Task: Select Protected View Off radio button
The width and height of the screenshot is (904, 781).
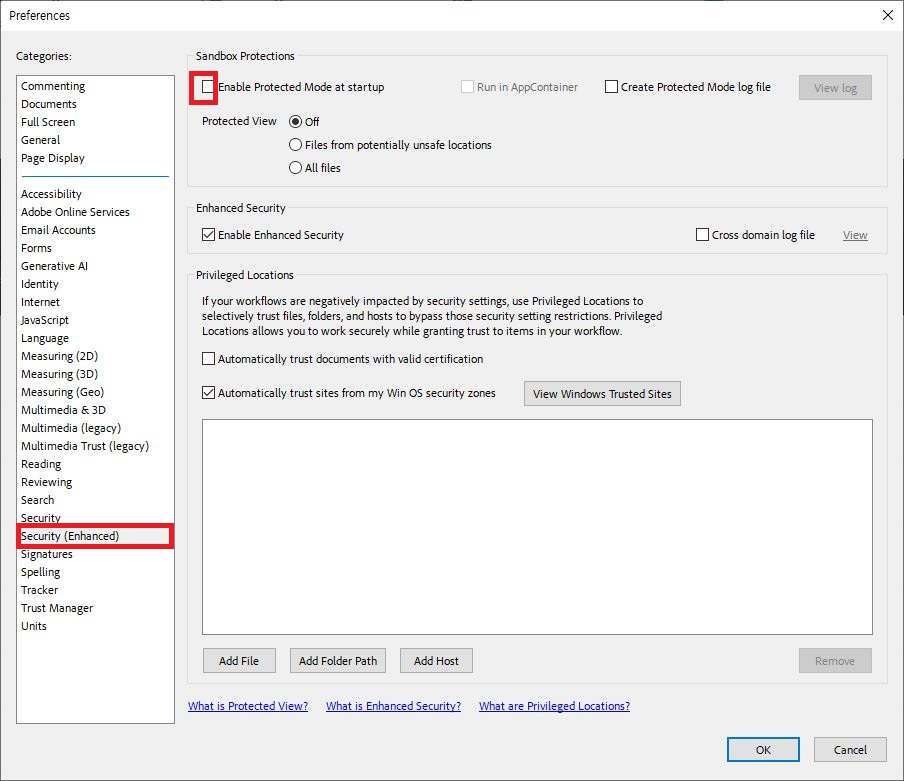Action: [x=295, y=122]
